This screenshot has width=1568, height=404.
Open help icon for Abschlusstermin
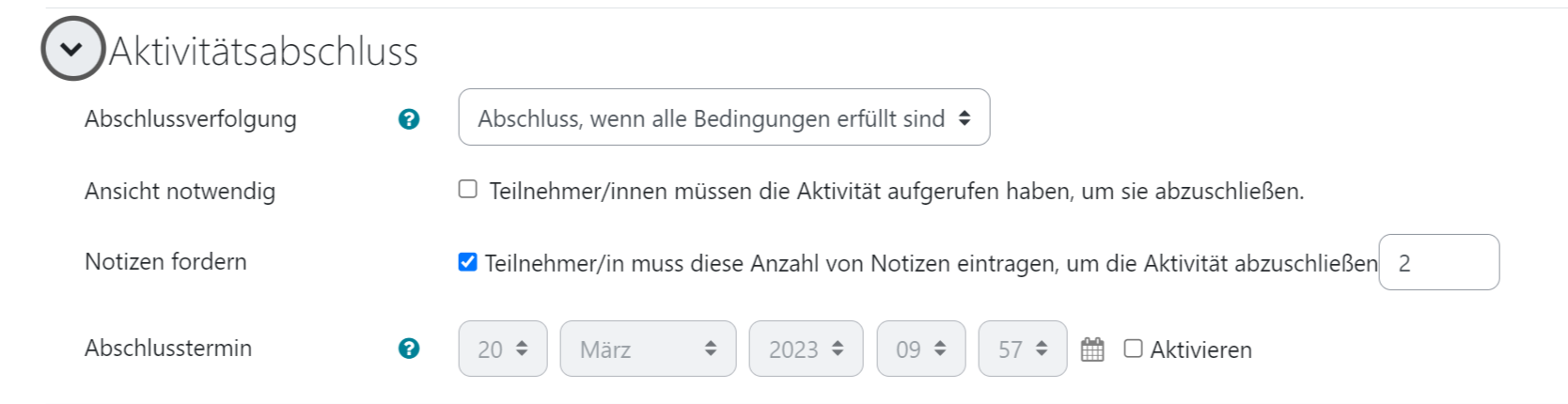[x=409, y=349]
